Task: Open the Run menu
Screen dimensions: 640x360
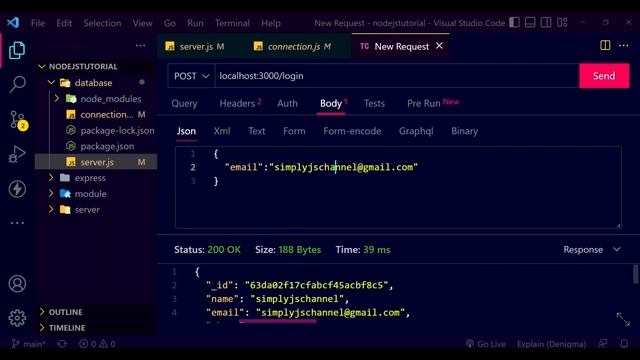Action: [195, 23]
